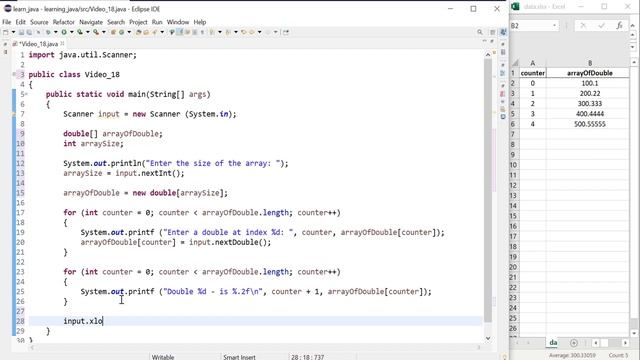The width and height of the screenshot is (640, 360).
Task: Open the Run dropdown arrow
Action: (72, 32)
